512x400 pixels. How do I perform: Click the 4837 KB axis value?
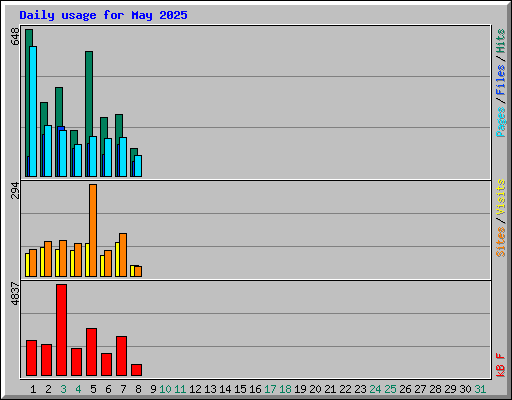click(15, 294)
